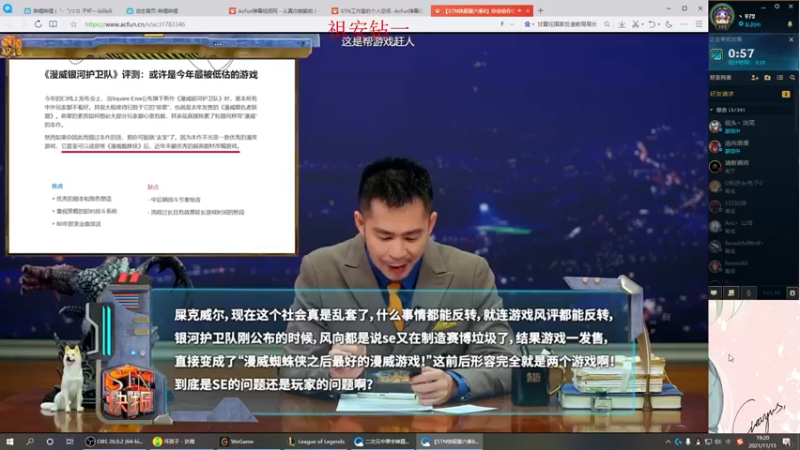Viewport: 800px width, 450px height.
Task: Expand the address bar dropdown arrow
Action: click(x=512, y=24)
